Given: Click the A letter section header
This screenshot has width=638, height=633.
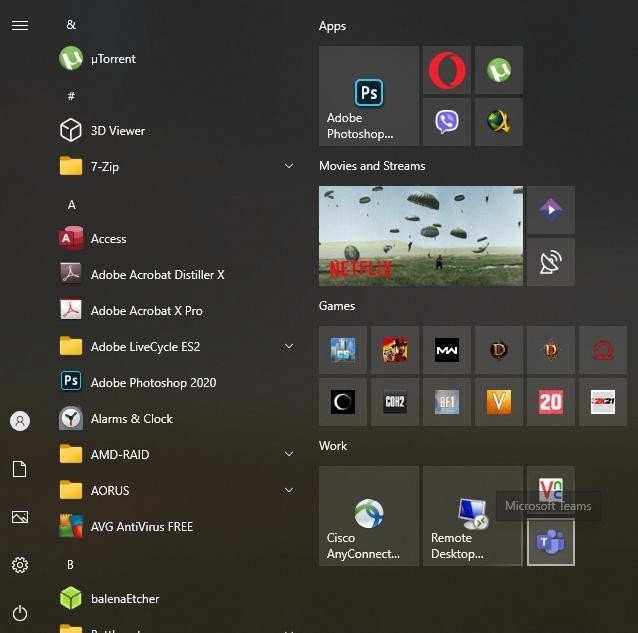Looking at the screenshot, I should [72, 205].
